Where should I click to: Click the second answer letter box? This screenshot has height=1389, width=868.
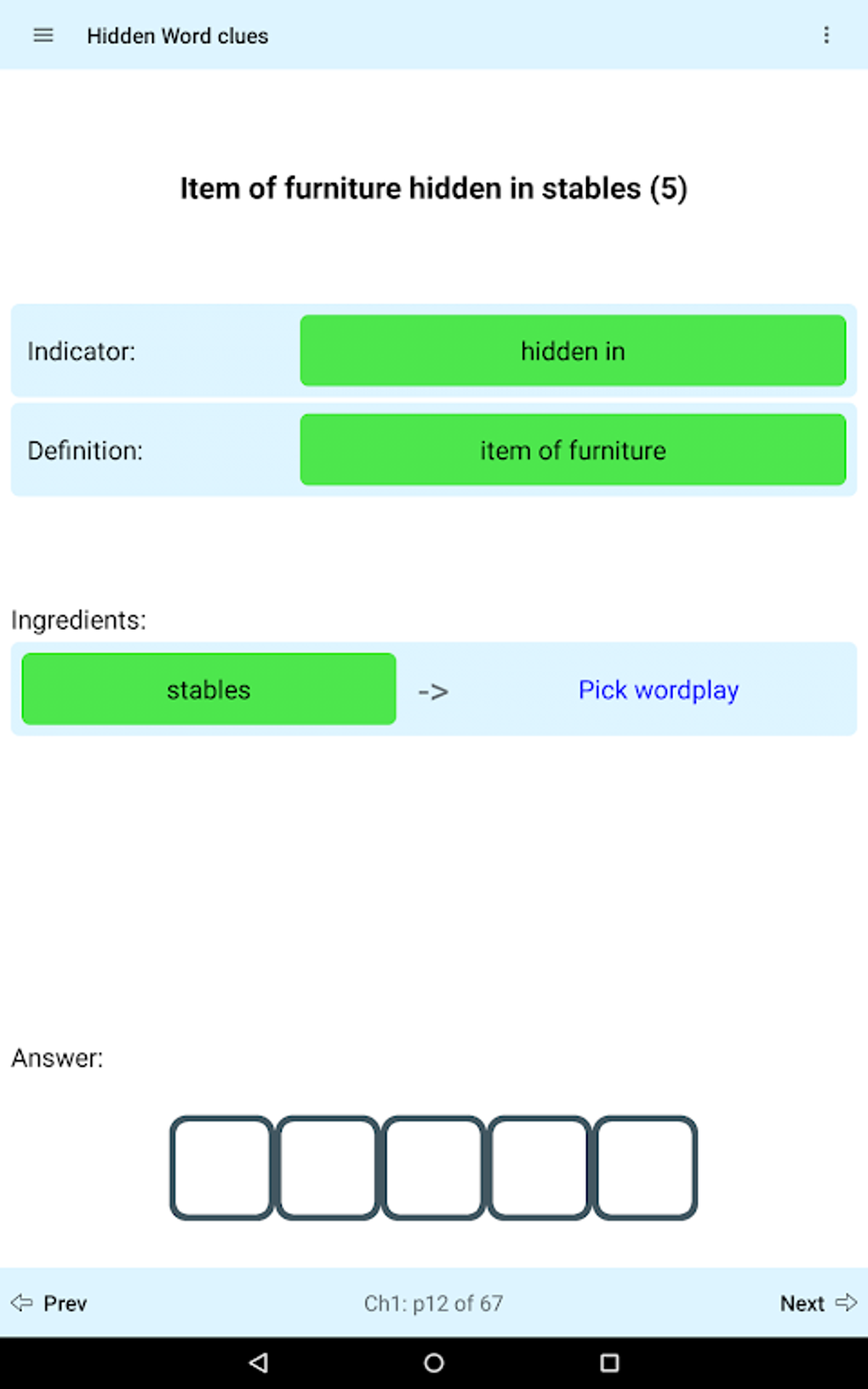point(328,1168)
